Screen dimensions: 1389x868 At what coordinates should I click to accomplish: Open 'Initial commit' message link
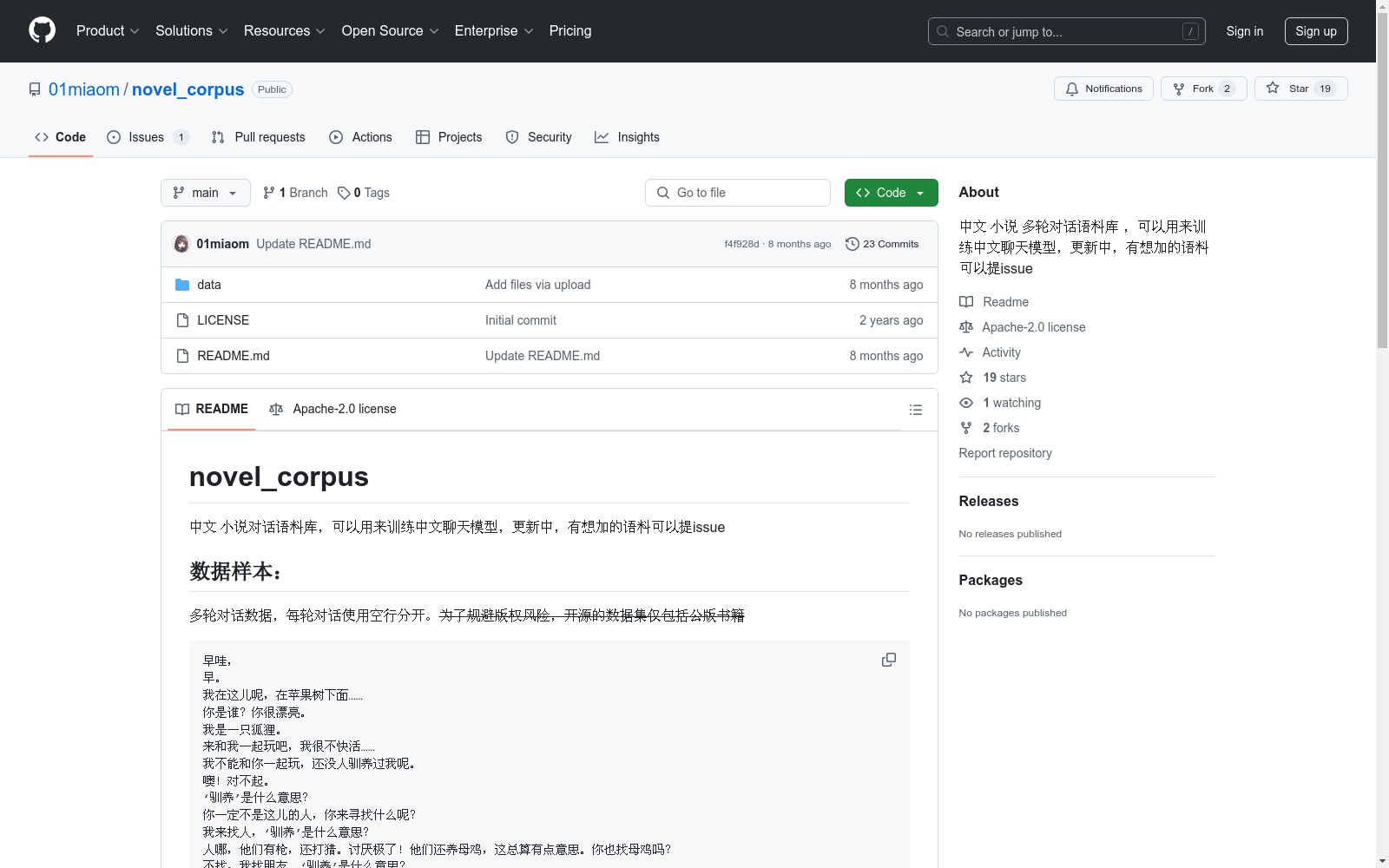521,320
